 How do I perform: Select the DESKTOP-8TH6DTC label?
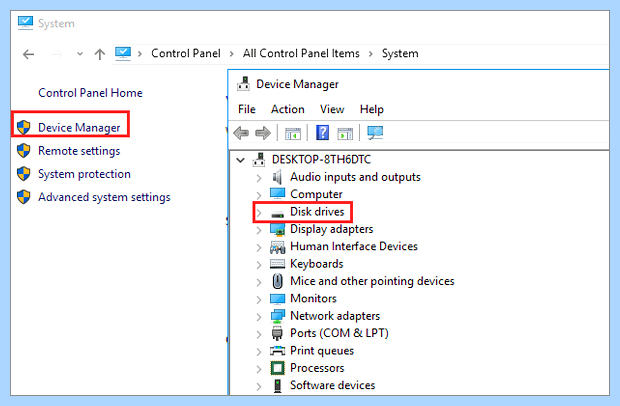[321, 159]
